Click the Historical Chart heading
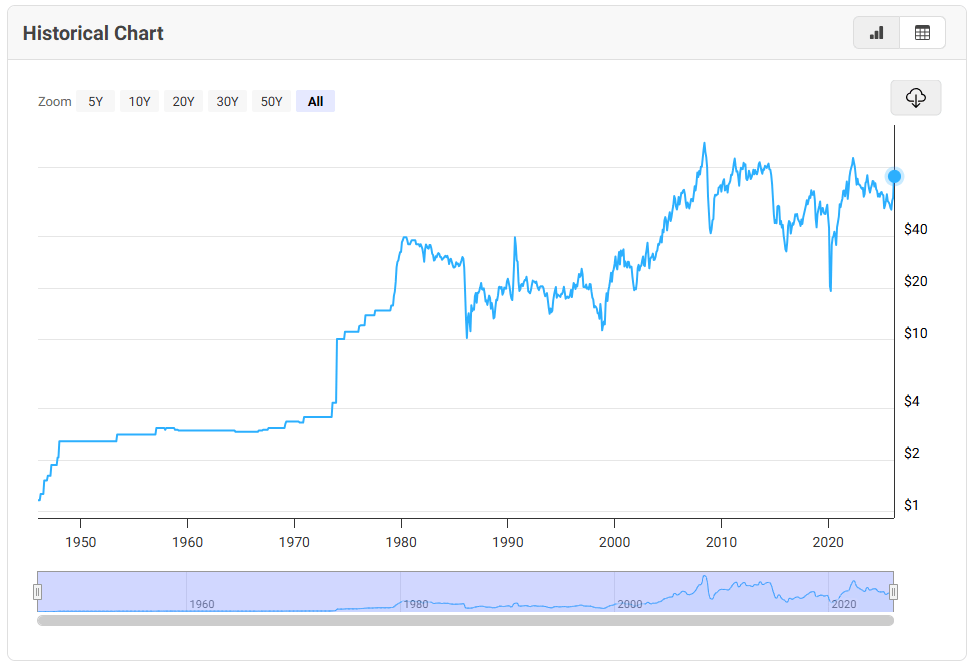 point(93,33)
